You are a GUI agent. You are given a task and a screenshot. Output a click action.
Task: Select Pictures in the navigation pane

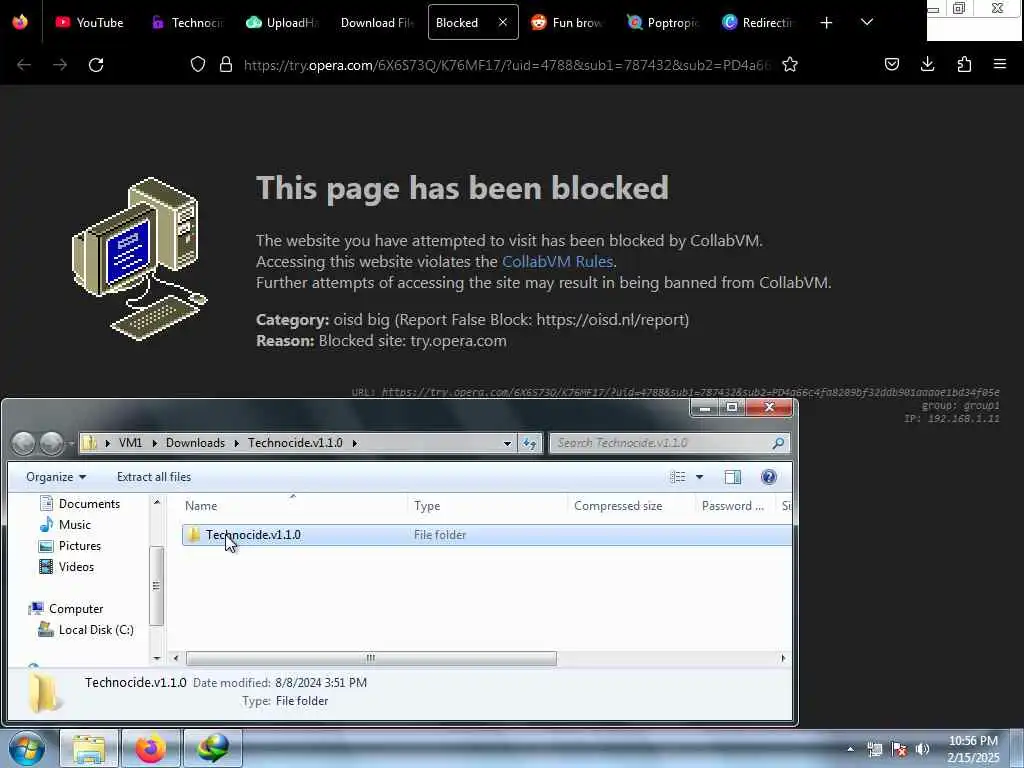coord(71,545)
